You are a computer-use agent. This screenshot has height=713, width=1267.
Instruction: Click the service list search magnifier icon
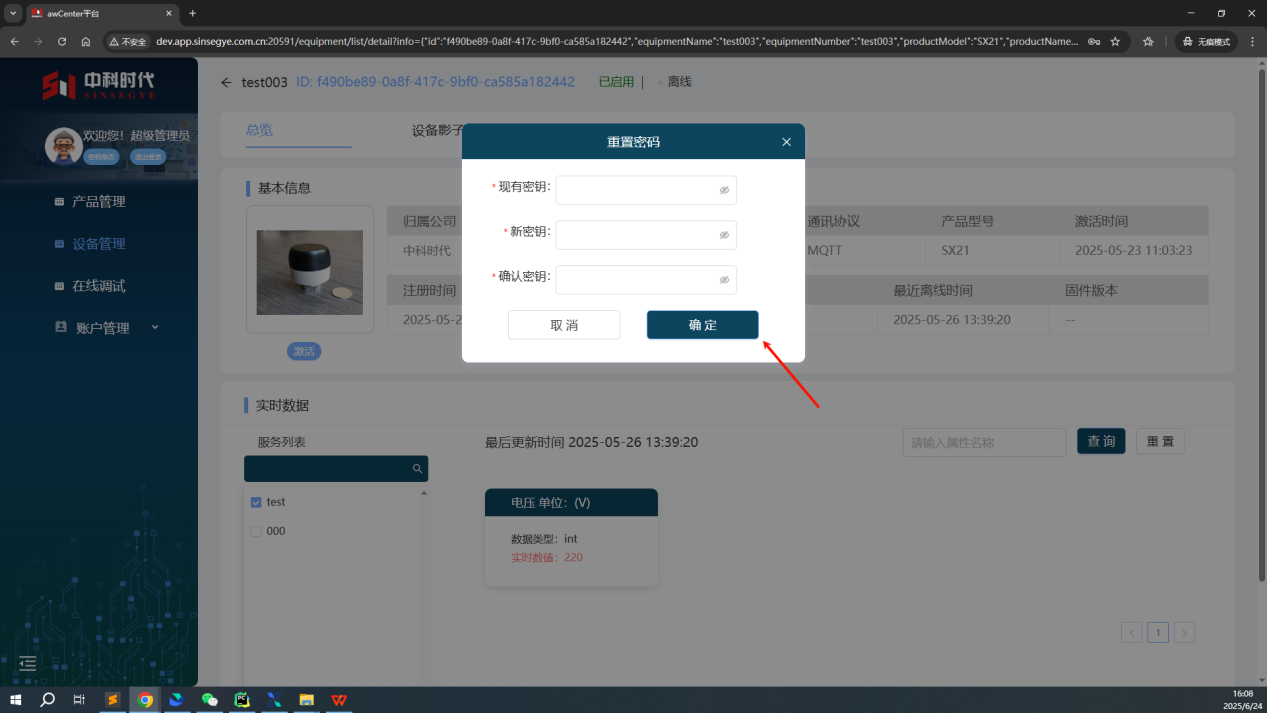(x=418, y=469)
